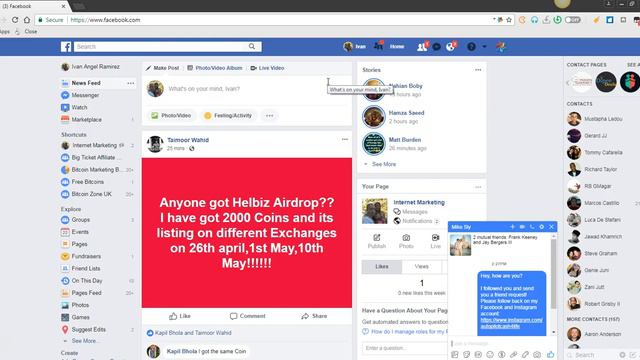Start voice call in Mike Sly chat
The width and height of the screenshot is (640, 360).
pos(532,227)
